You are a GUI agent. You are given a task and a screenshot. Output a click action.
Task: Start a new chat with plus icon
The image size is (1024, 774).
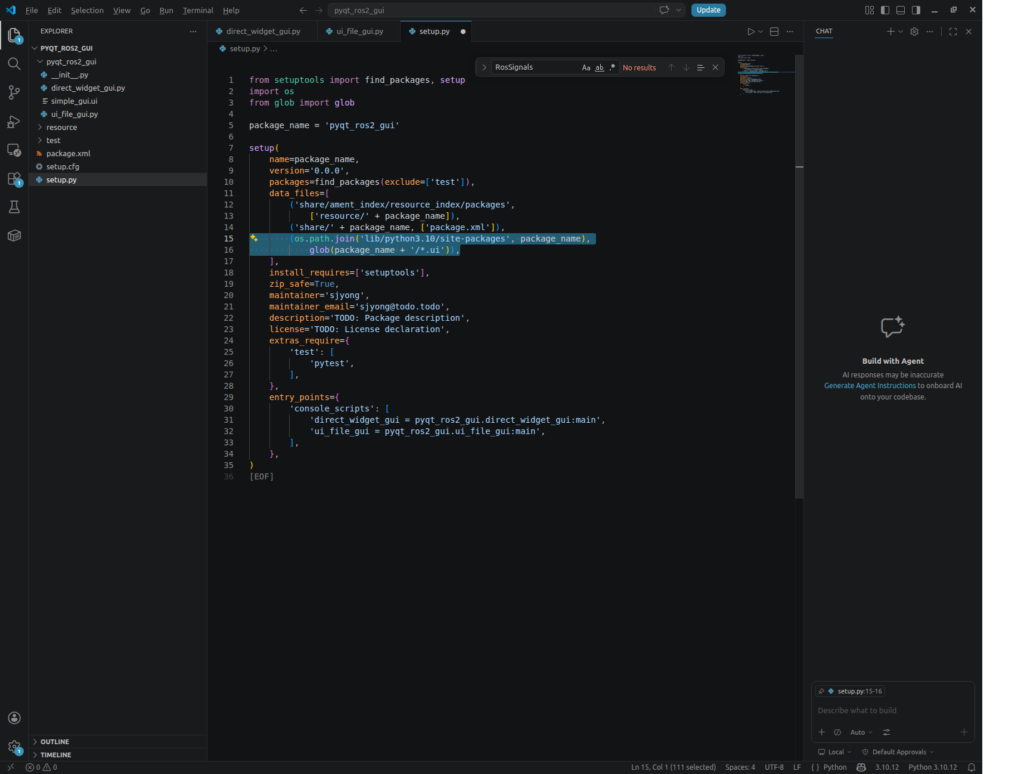click(x=890, y=31)
